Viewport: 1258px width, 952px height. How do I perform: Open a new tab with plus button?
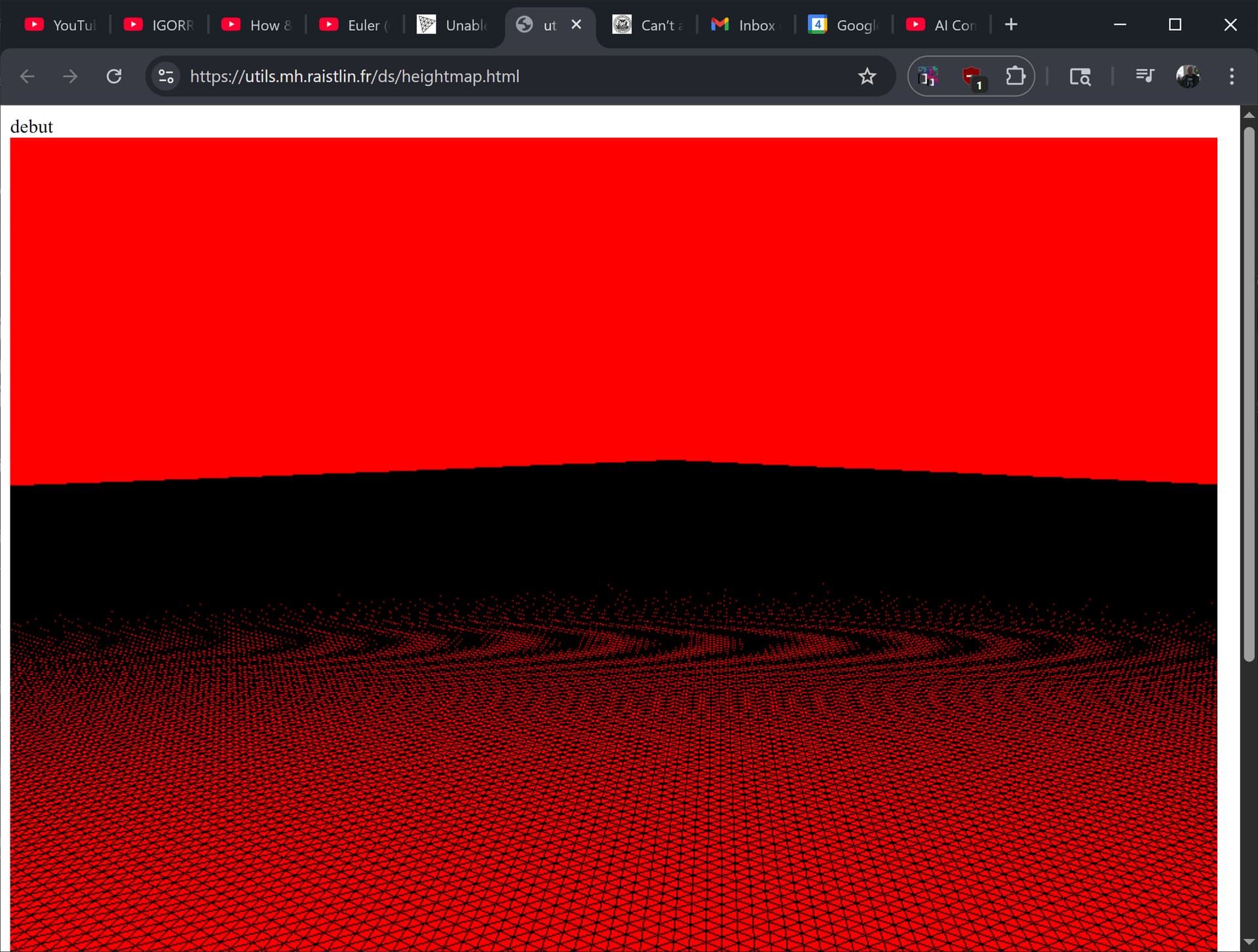1011,25
